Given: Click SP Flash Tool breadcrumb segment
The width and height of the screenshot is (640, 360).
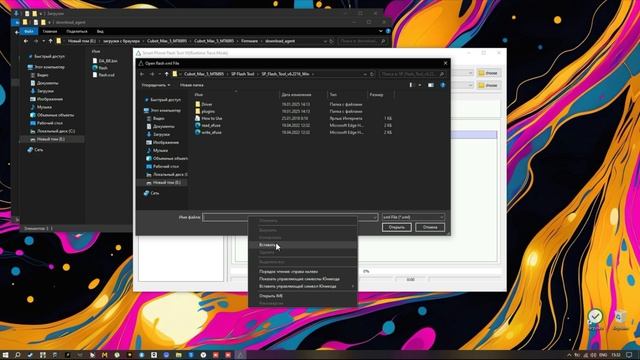Looking at the screenshot, I should pos(242,74).
